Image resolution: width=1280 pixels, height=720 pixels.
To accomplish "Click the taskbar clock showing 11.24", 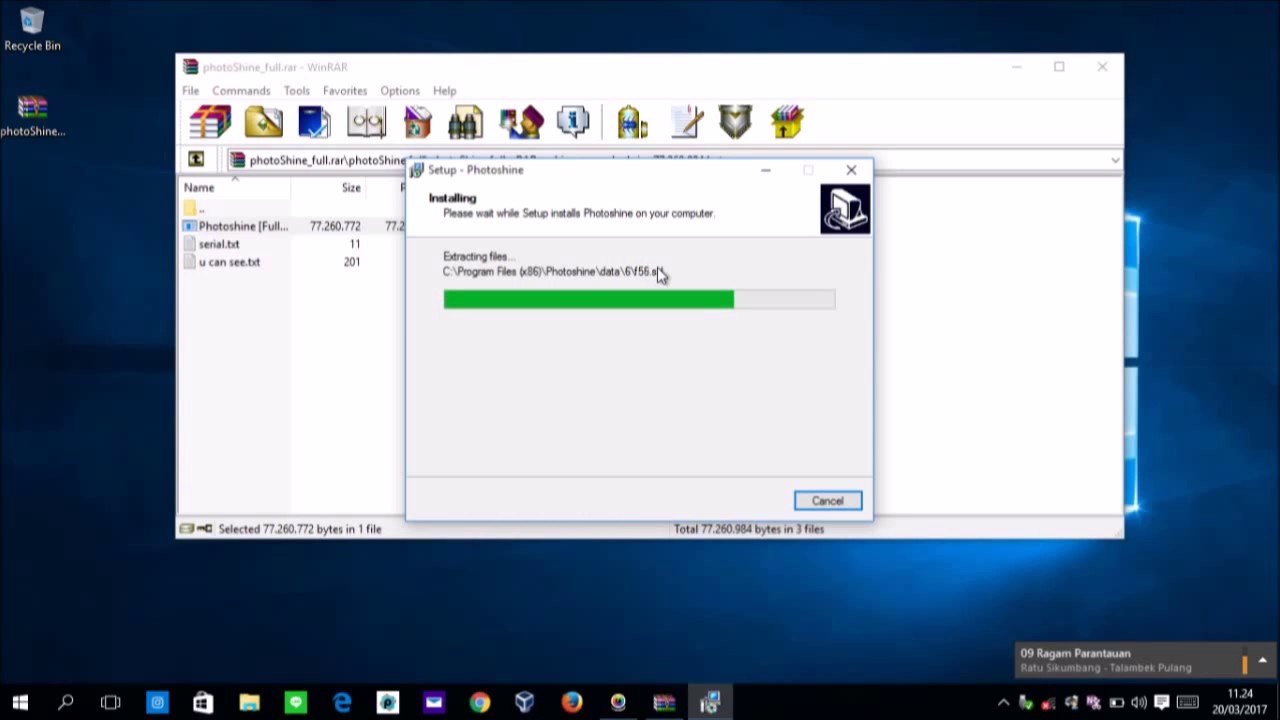I will click(x=1240, y=702).
